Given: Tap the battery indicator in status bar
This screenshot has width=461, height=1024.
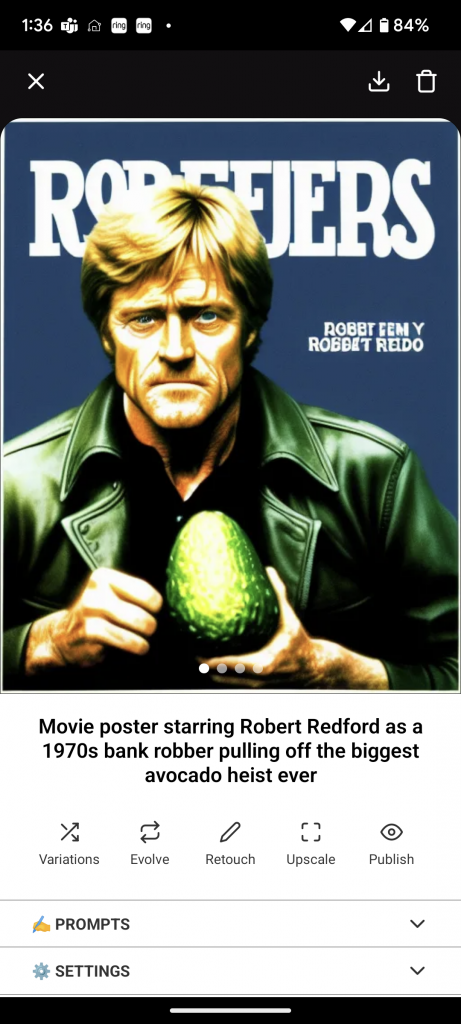Looking at the screenshot, I should click(x=384, y=25).
